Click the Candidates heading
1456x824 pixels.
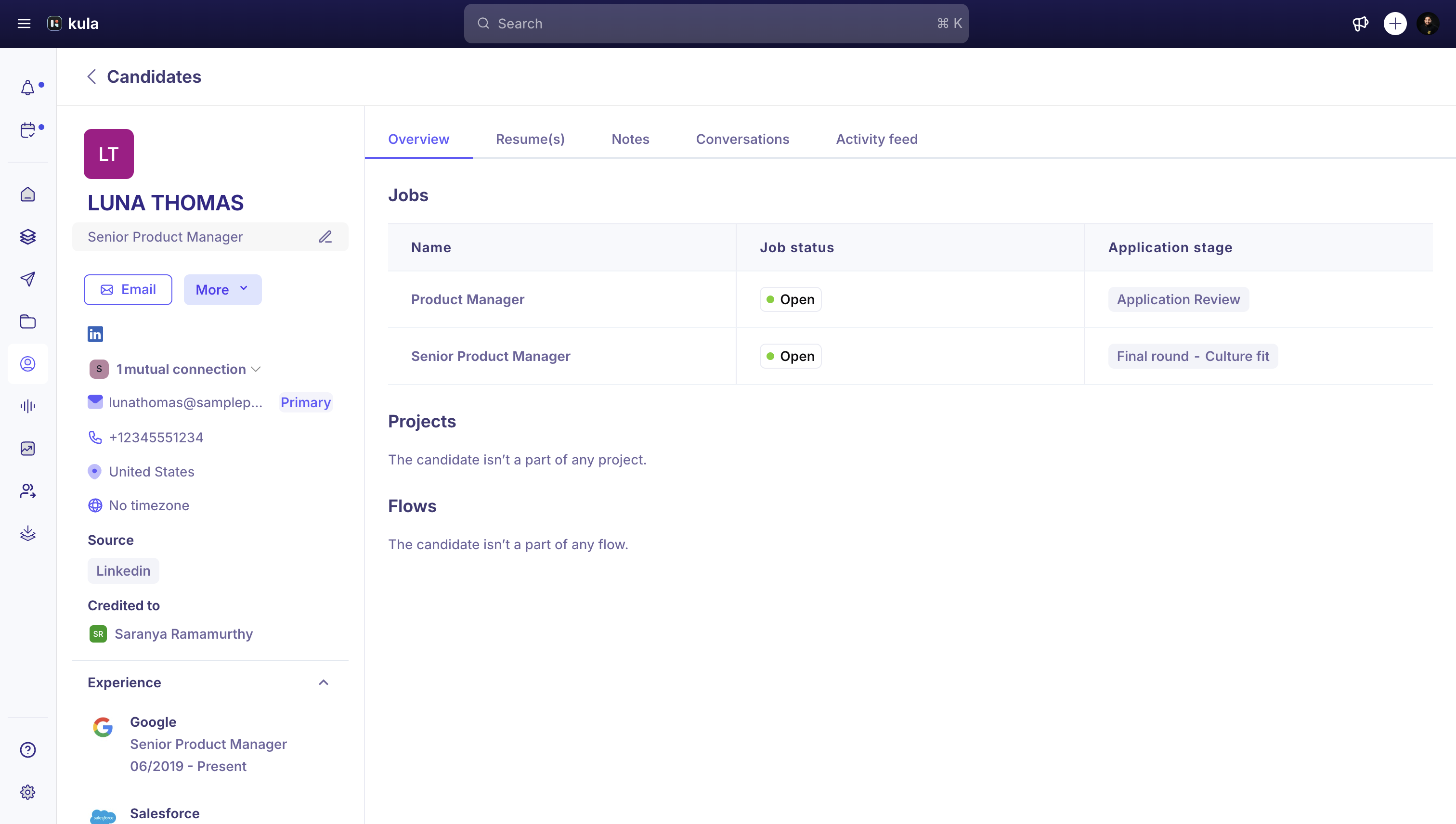pyautogui.click(x=154, y=77)
